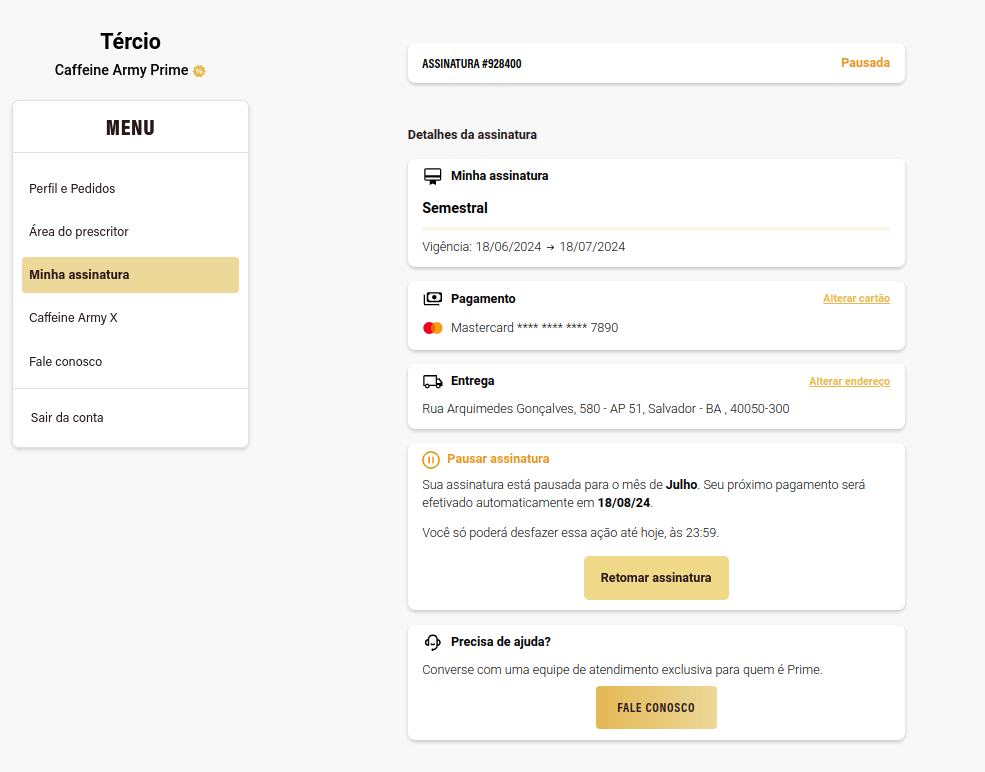Click the subscription certificate icon by Minha assinatura heading
Image resolution: width=985 pixels, height=772 pixels.
[432, 177]
